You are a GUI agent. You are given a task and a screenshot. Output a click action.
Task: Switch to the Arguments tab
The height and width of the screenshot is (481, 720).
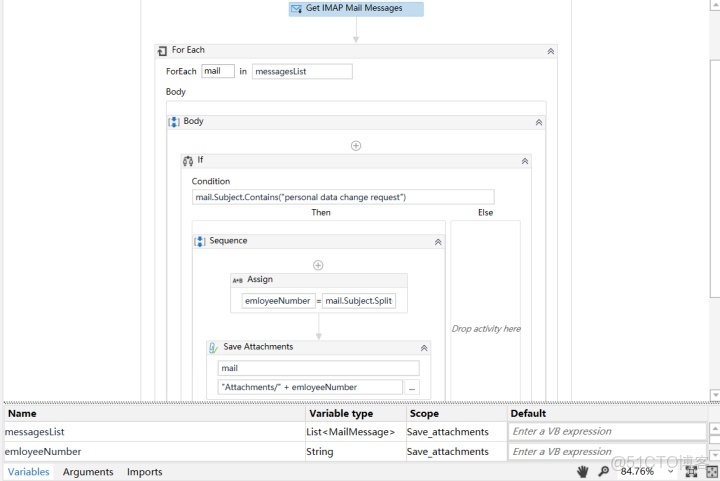[x=88, y=472]
